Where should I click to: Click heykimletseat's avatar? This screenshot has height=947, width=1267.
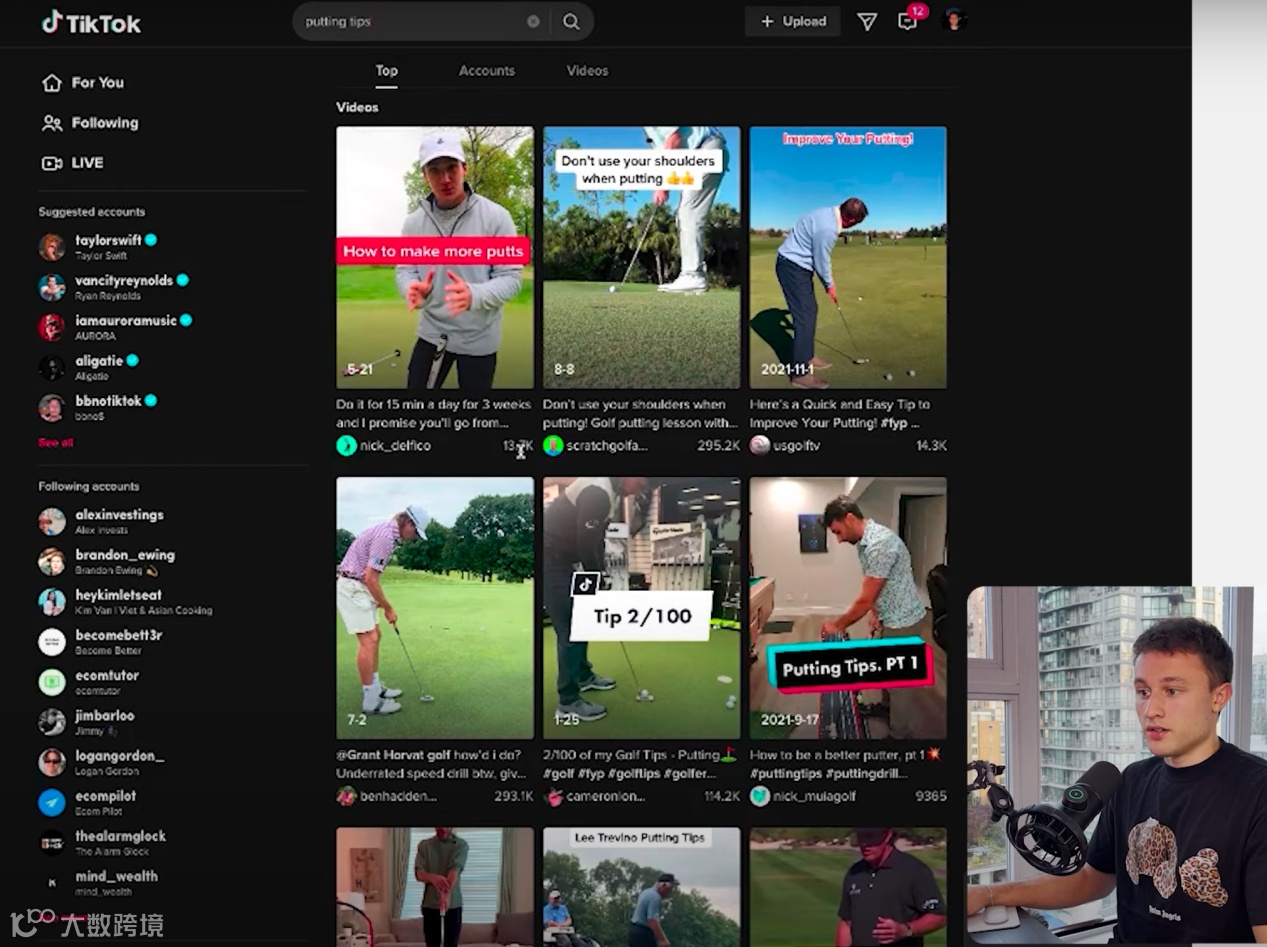coord(52,601)
